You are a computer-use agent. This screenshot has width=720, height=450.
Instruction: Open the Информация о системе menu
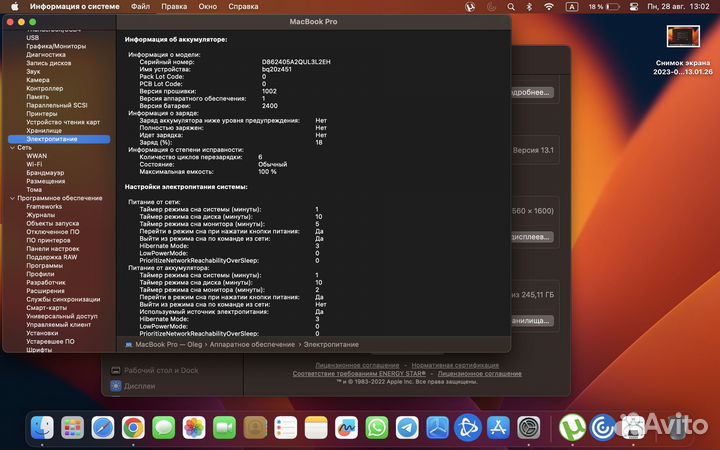pyautogui.click(x=74, y=7)
